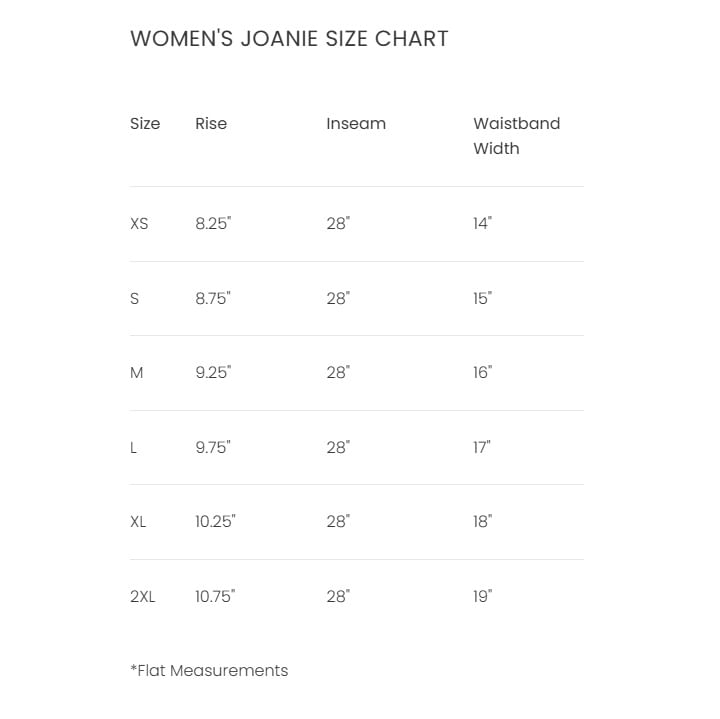Image resolution: width=720 pixels, height=719 pixels.
Task: Click the 10.75" rise value
Action: click(x=215, y=596)
